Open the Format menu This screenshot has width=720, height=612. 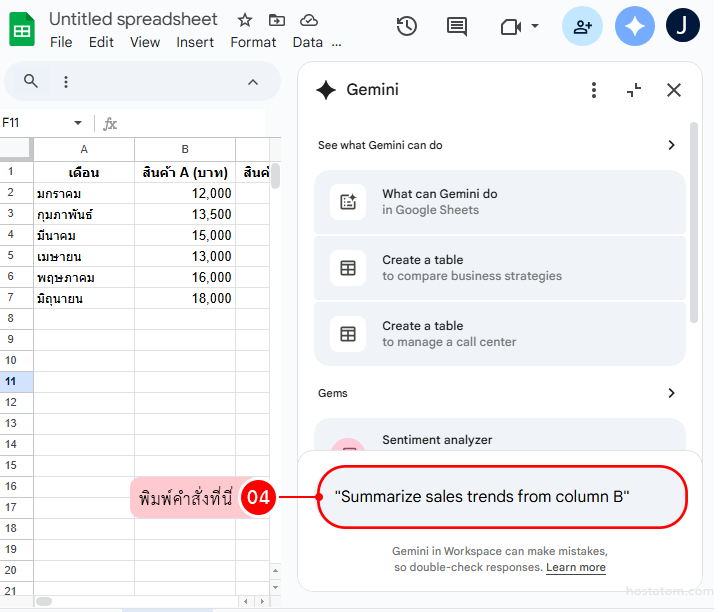[253, 42]
